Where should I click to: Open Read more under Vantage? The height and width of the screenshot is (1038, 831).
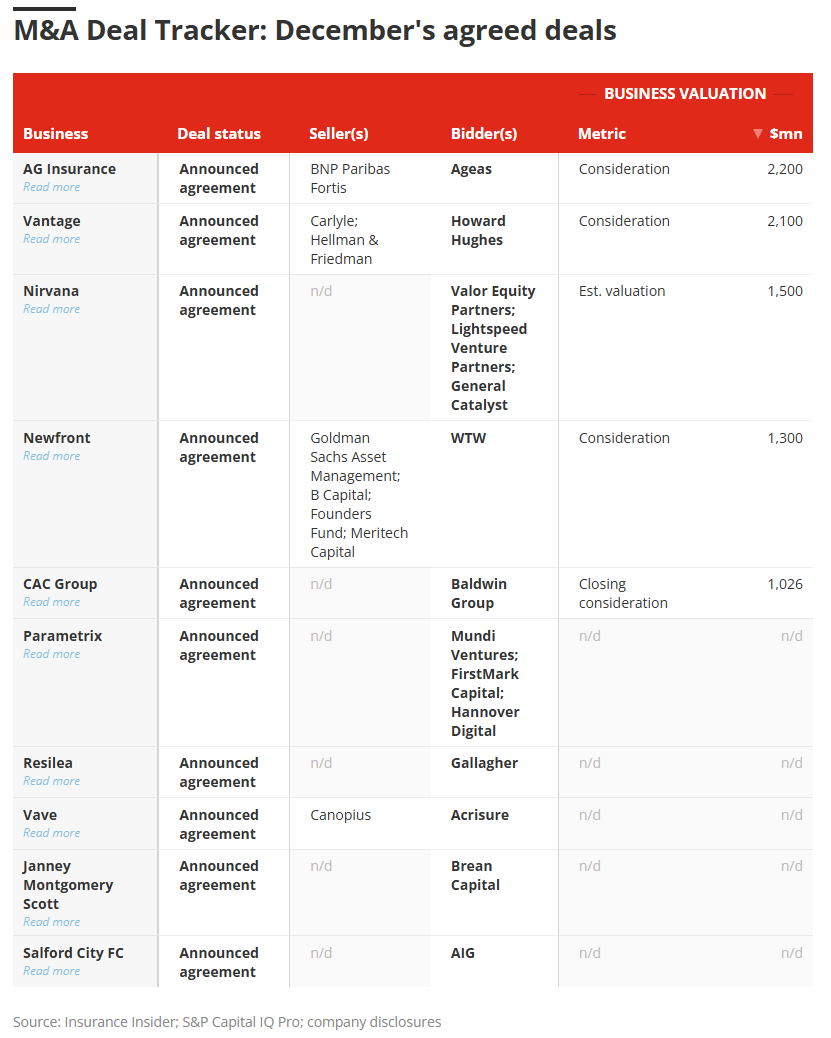tap(52, 239)
